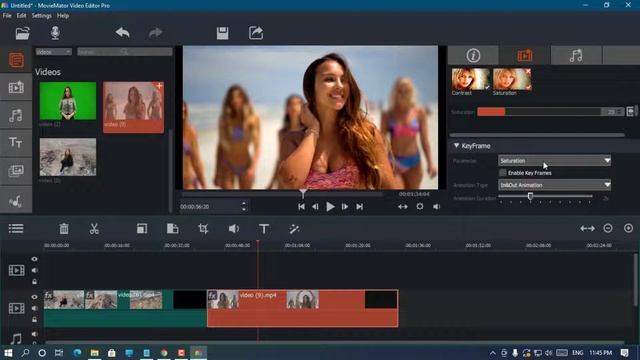The height and width of the screenshot is (360, 640).
Task: Click the preview fullscreen zoom icon
Action: 420,207
